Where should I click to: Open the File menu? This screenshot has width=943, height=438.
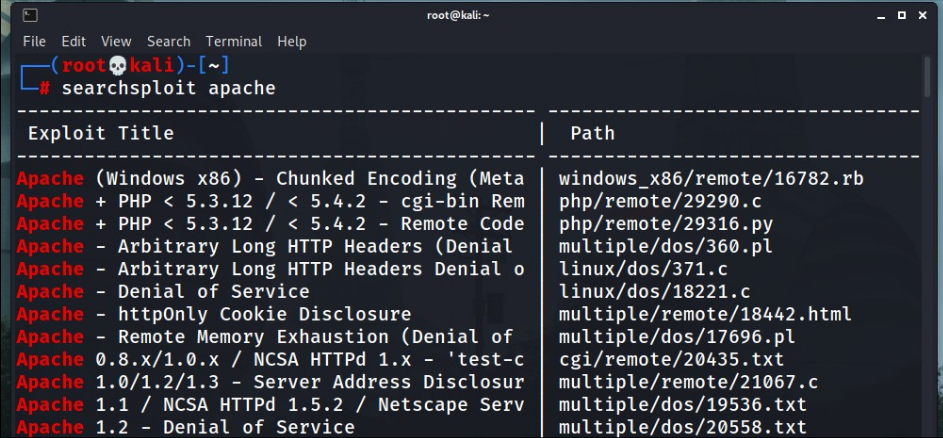point(34,41)
